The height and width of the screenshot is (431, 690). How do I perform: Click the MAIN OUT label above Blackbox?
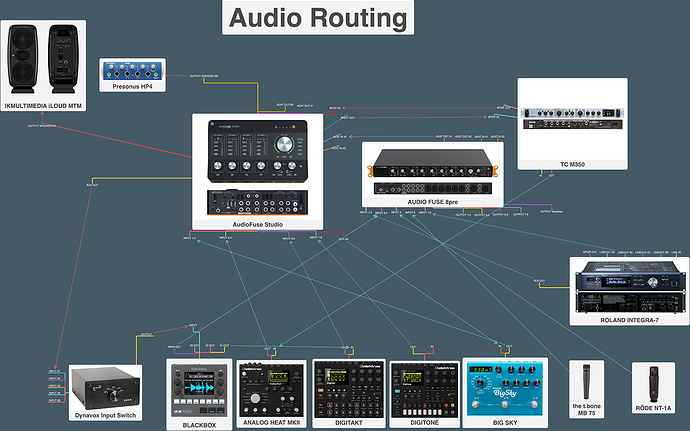[x=175, y=347]
